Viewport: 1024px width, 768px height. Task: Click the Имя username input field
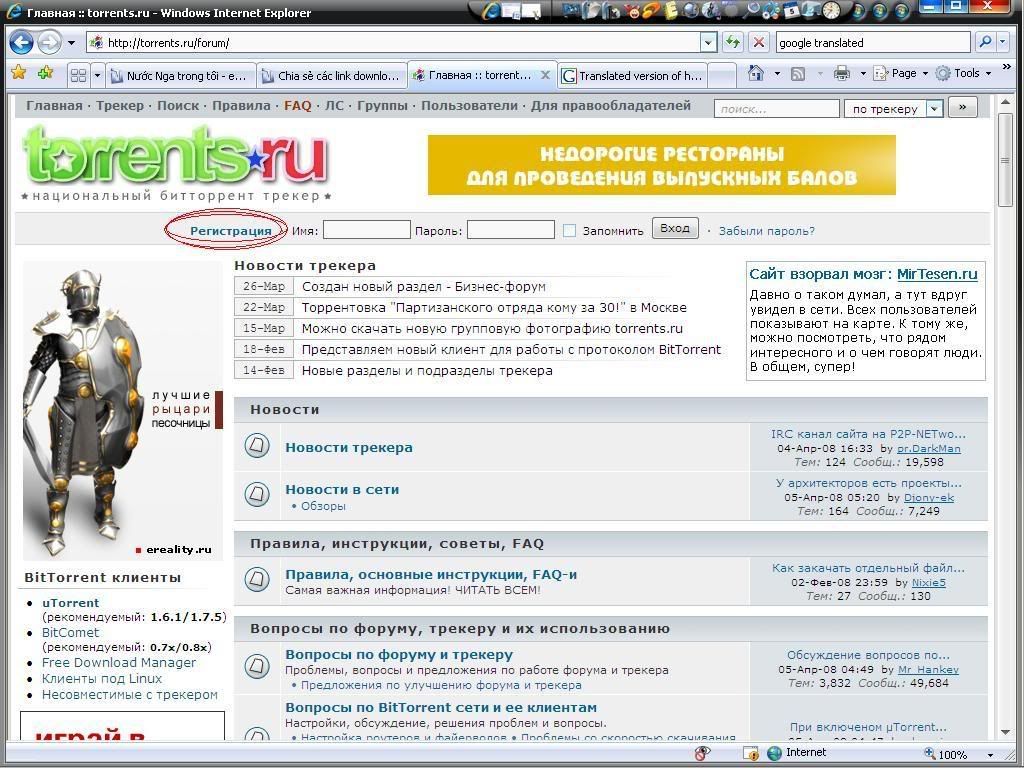coord(366,231)
